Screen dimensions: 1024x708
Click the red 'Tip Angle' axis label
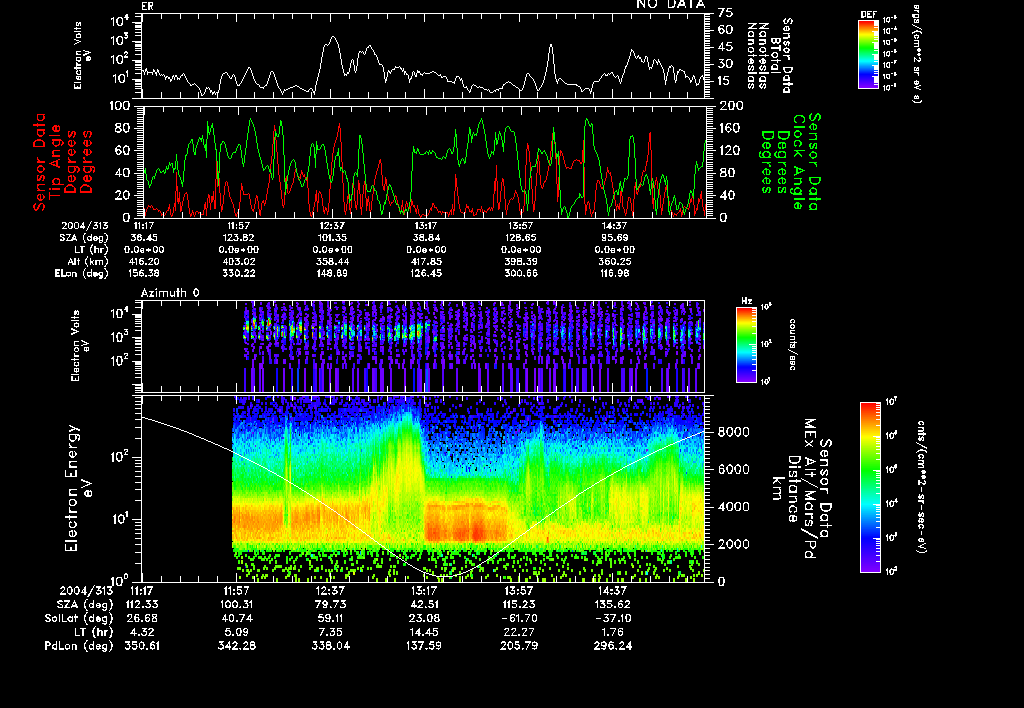[x=56, y=161]
